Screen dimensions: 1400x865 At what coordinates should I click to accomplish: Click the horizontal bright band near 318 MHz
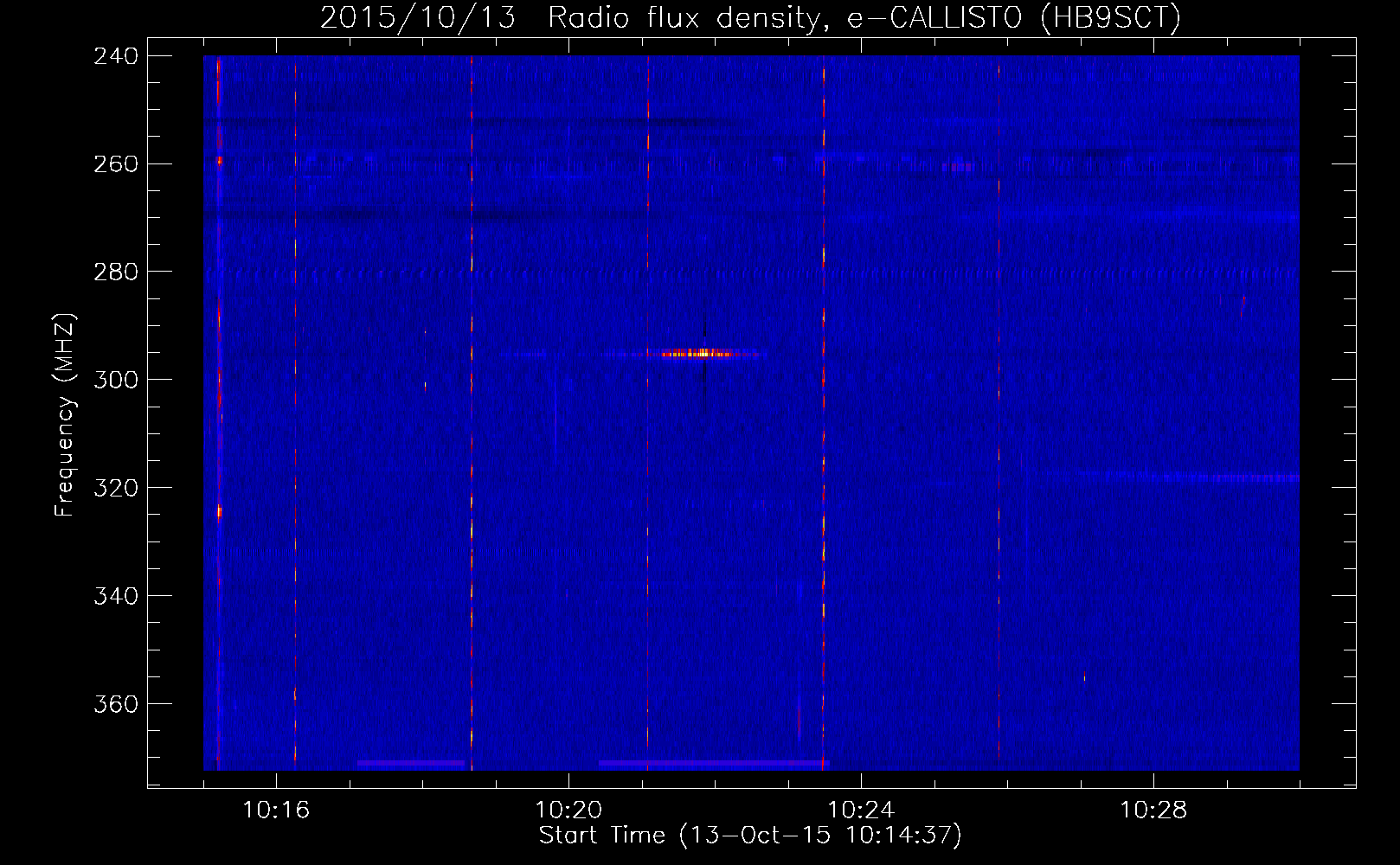[1170, 477]
